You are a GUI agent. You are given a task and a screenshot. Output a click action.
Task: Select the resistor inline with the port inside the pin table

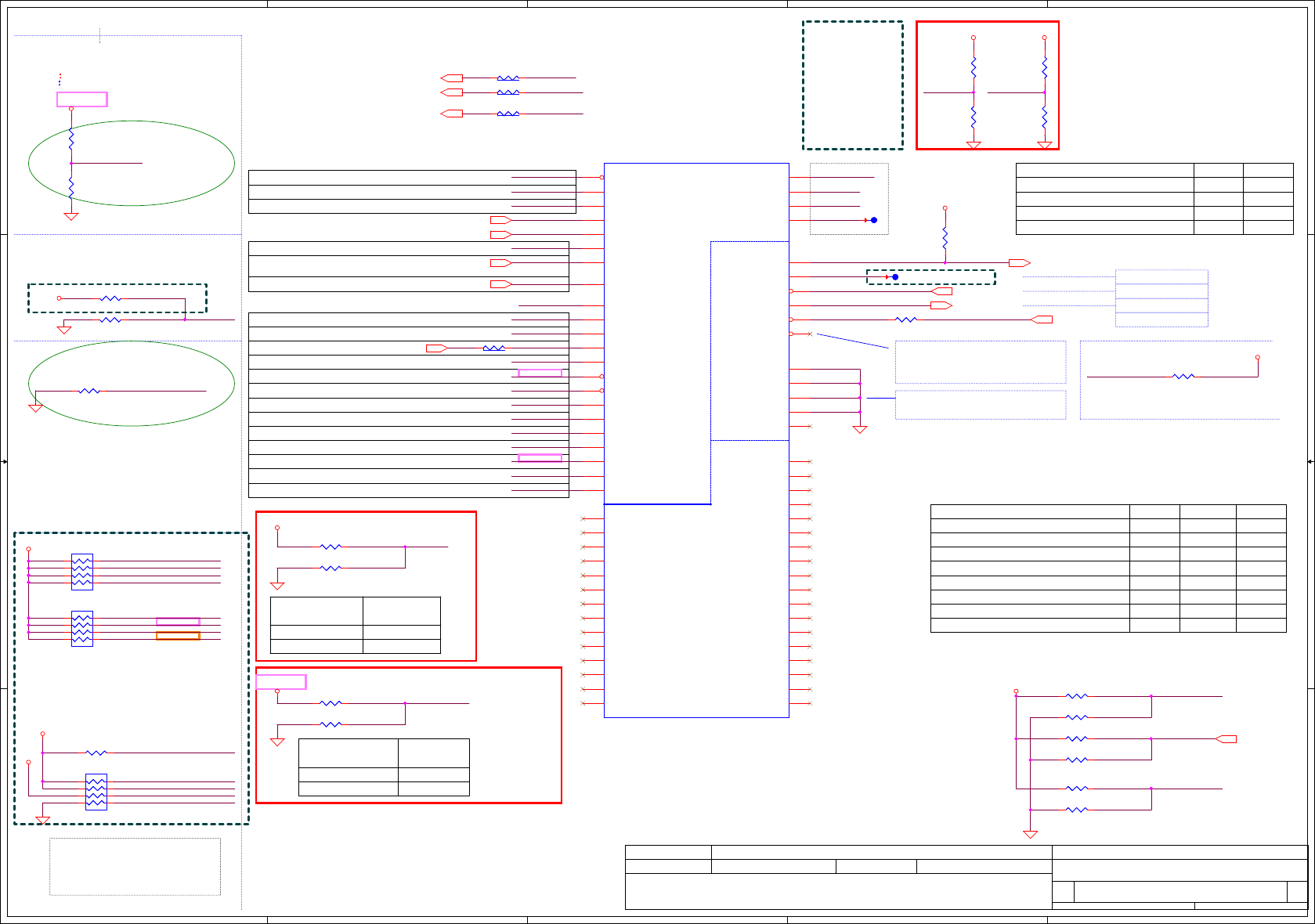pos(494,348)
